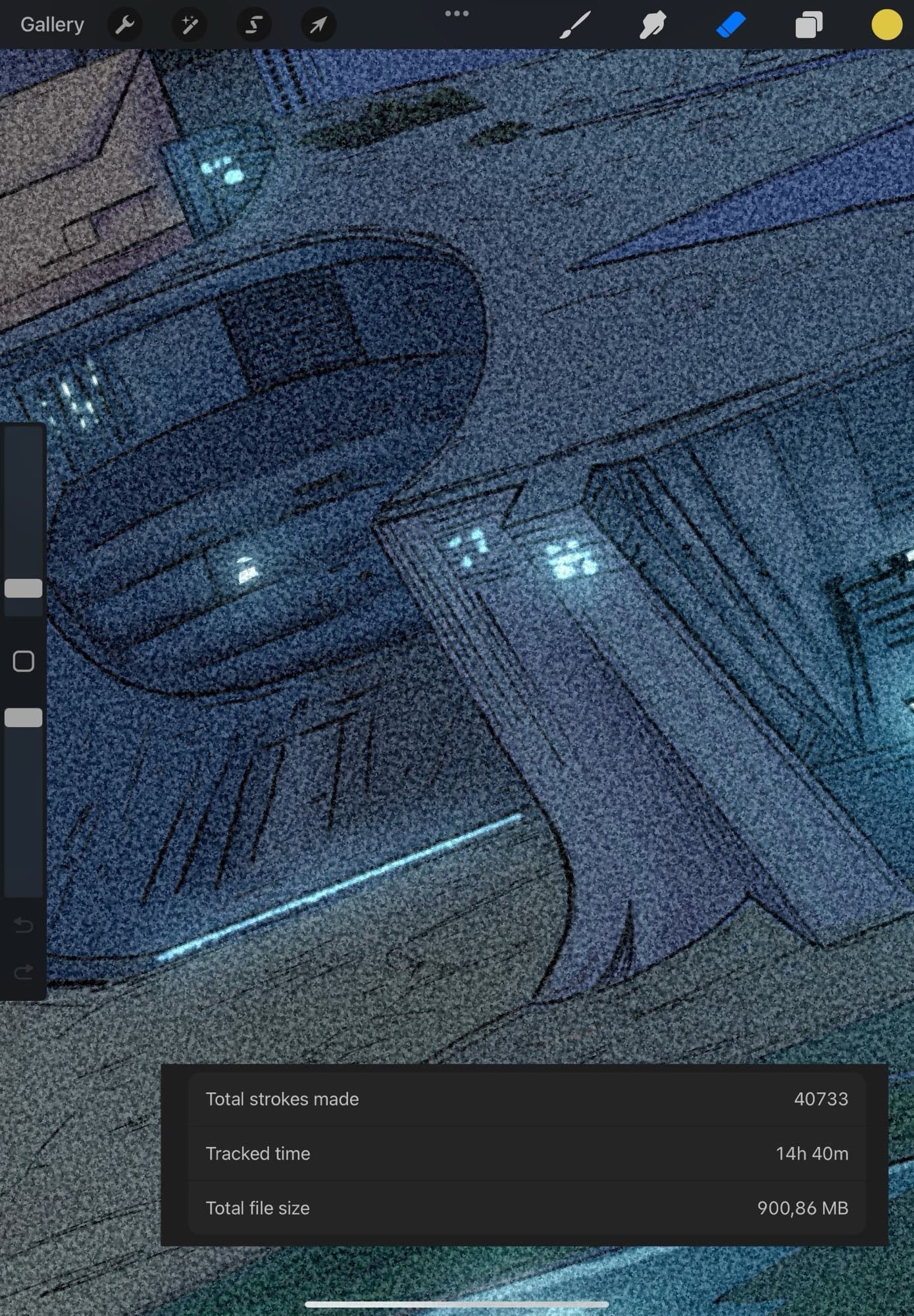Activate the Selection tool

[x=254, y=25]
